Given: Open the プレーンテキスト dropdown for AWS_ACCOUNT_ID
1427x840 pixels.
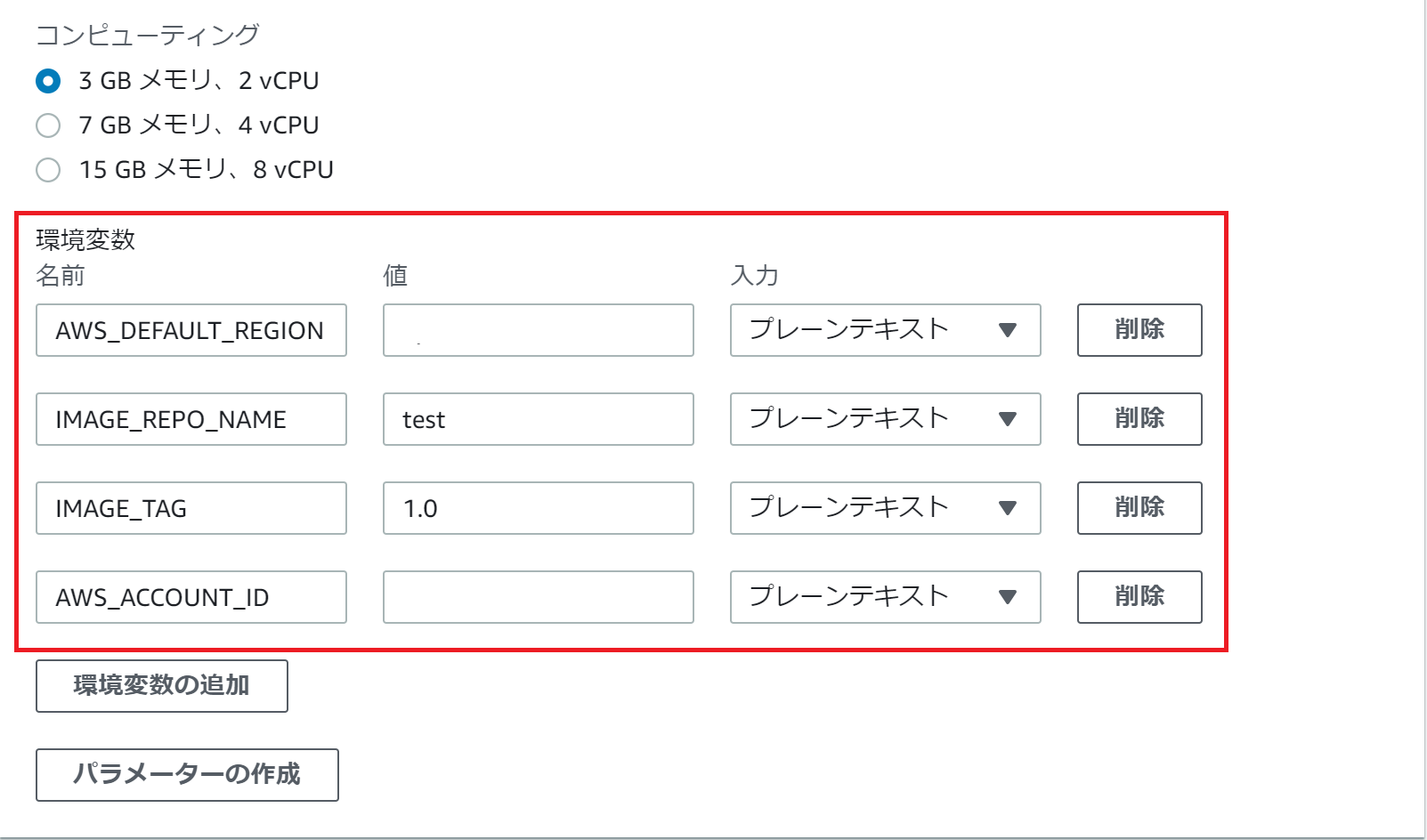Looking at the screenshot, I should (x=885, y=597).
